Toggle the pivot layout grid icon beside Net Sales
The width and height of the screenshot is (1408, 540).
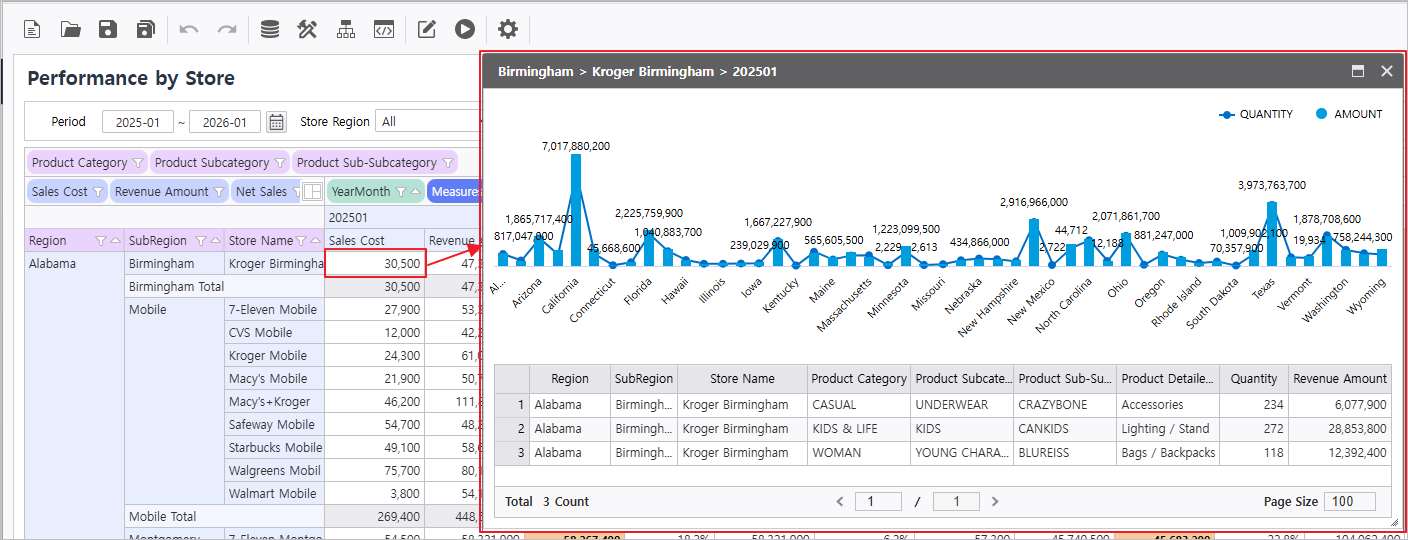click(x=312, y=192)
